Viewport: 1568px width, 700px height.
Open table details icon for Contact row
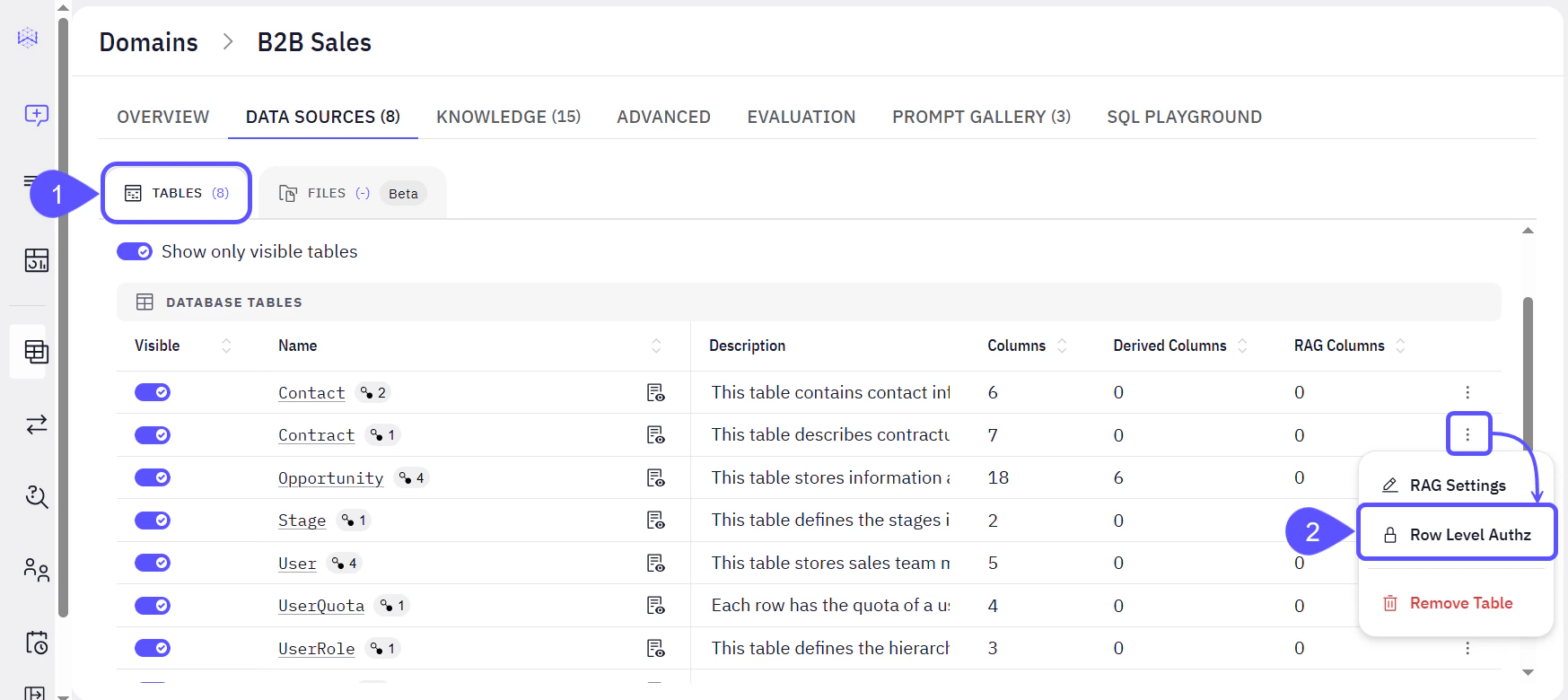click(x=656, y=392)
